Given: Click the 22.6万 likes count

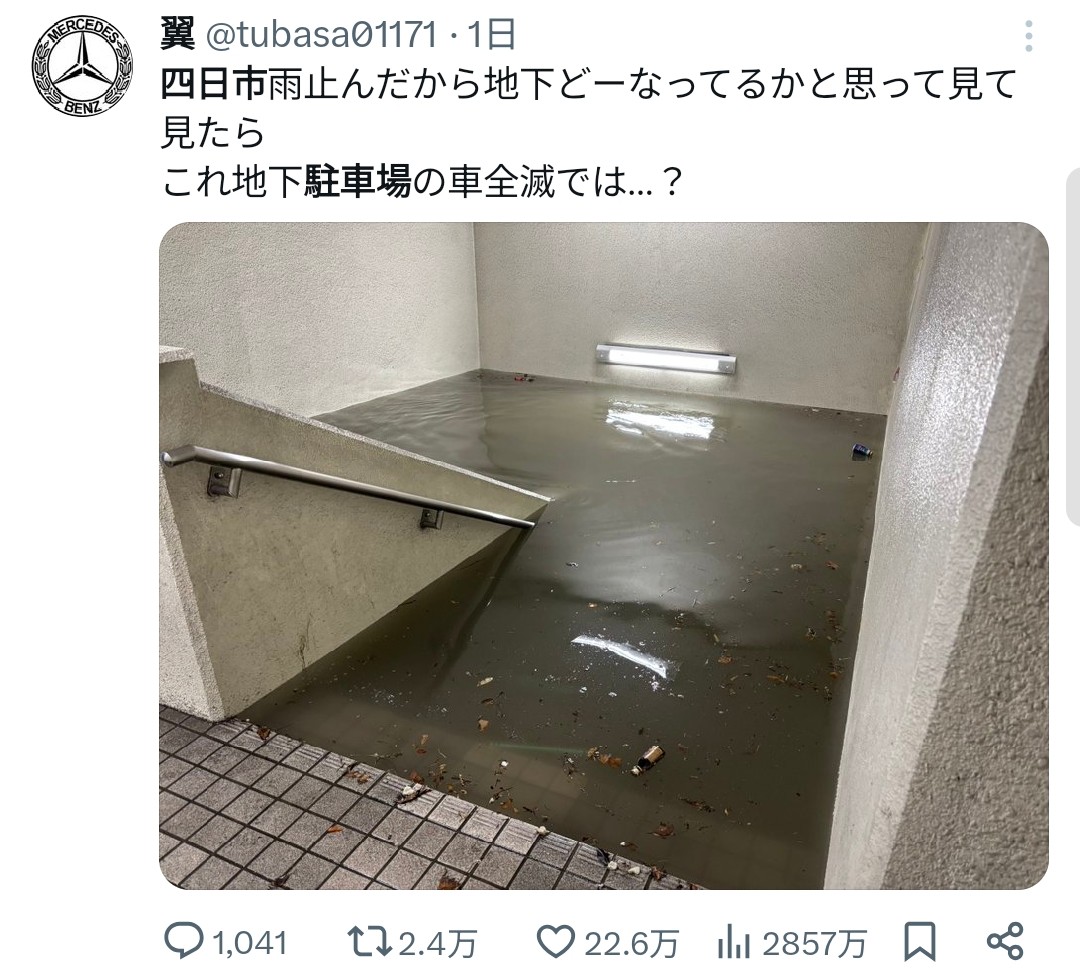Looking at the screenshot, I should pos(632,942).
